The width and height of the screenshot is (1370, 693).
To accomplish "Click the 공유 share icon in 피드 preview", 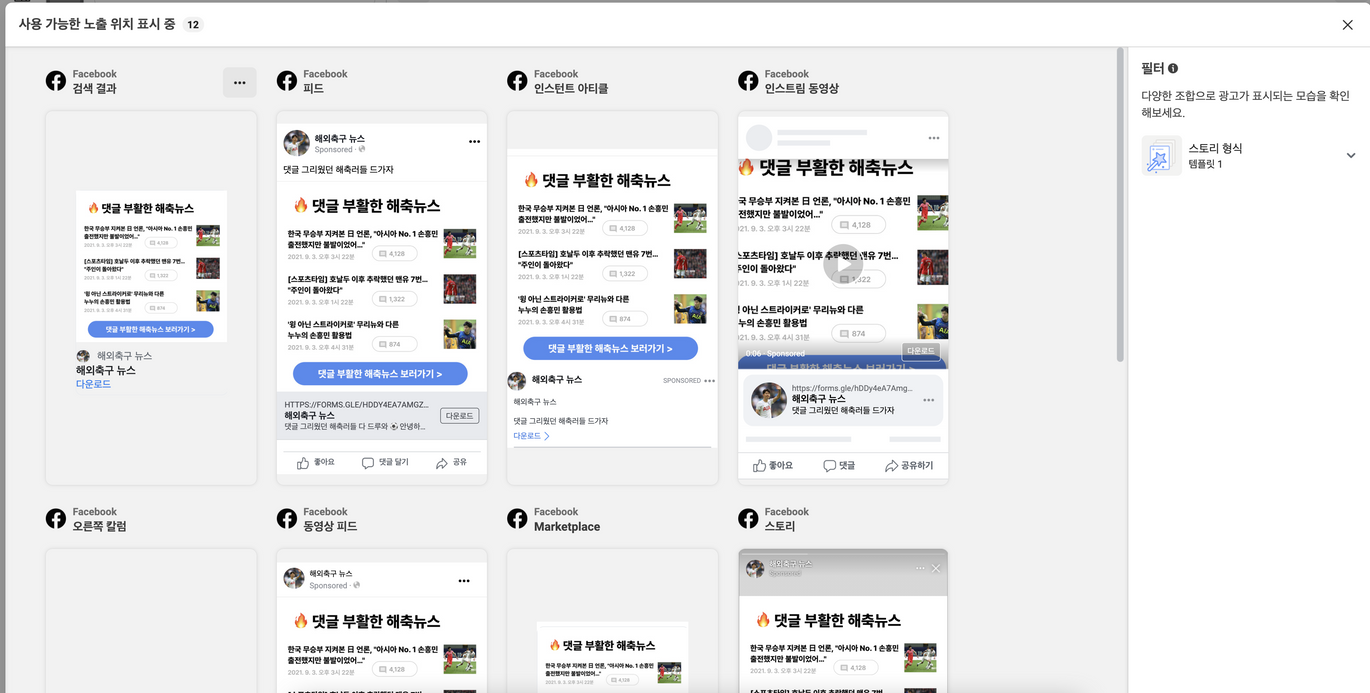I will click(442, 463).
